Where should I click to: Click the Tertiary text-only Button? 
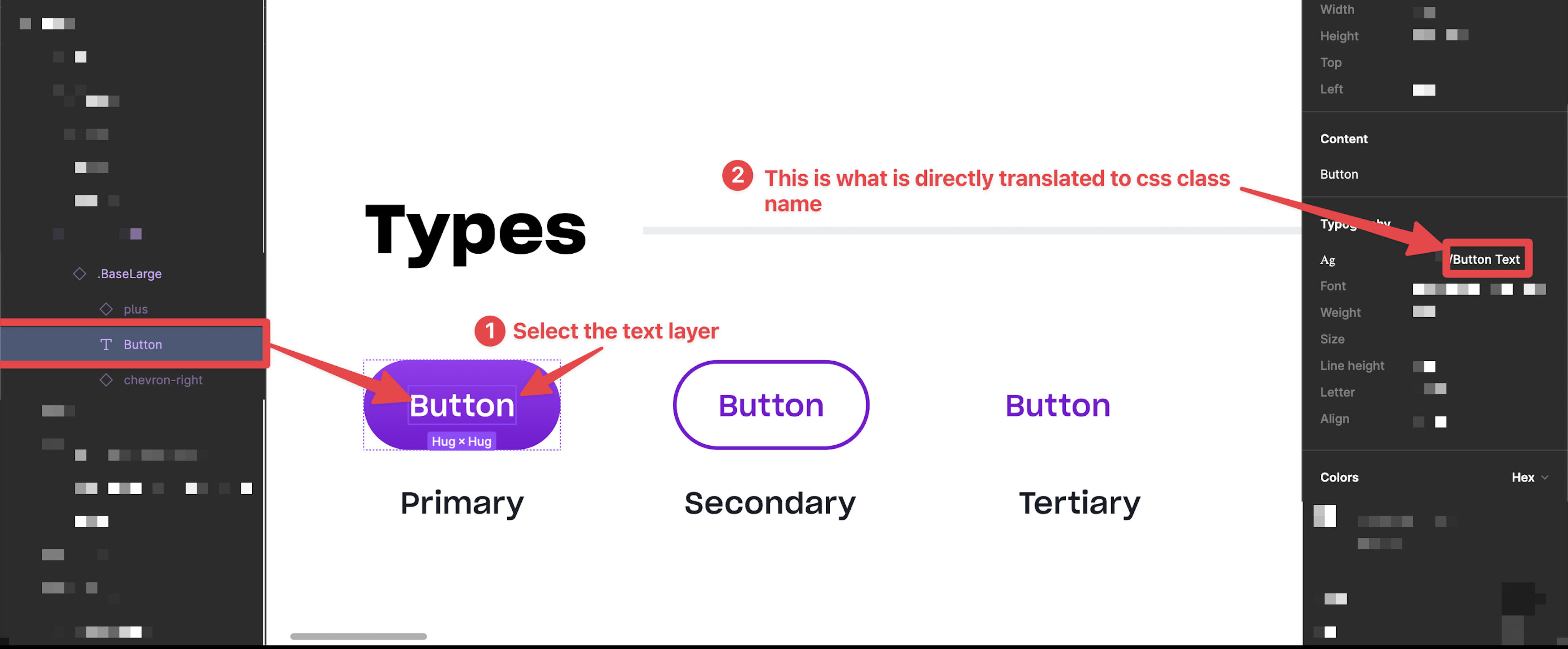1058,405
